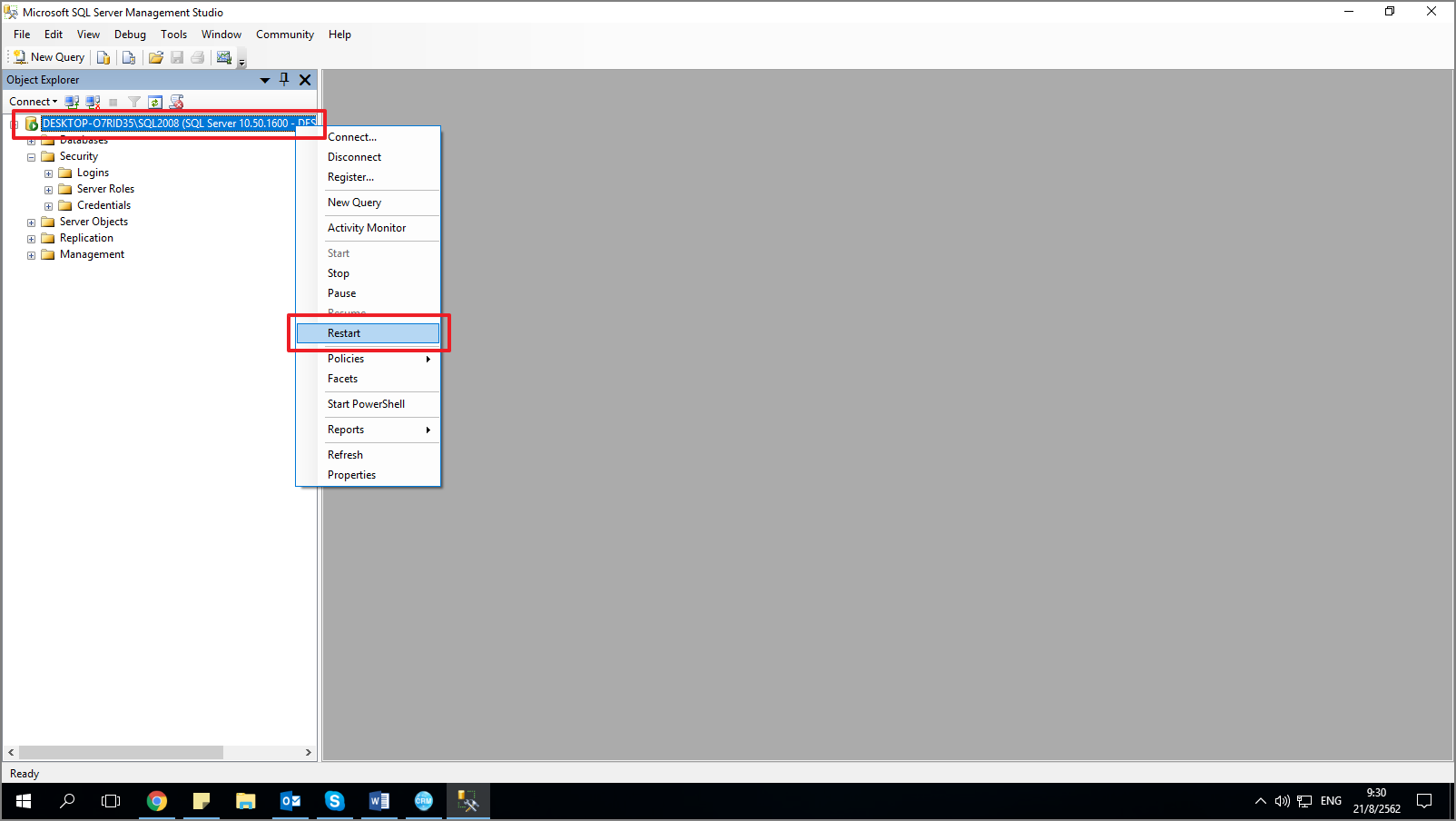Click the Database Engine Query icon

pyautogui.click(x=103, y=57)
